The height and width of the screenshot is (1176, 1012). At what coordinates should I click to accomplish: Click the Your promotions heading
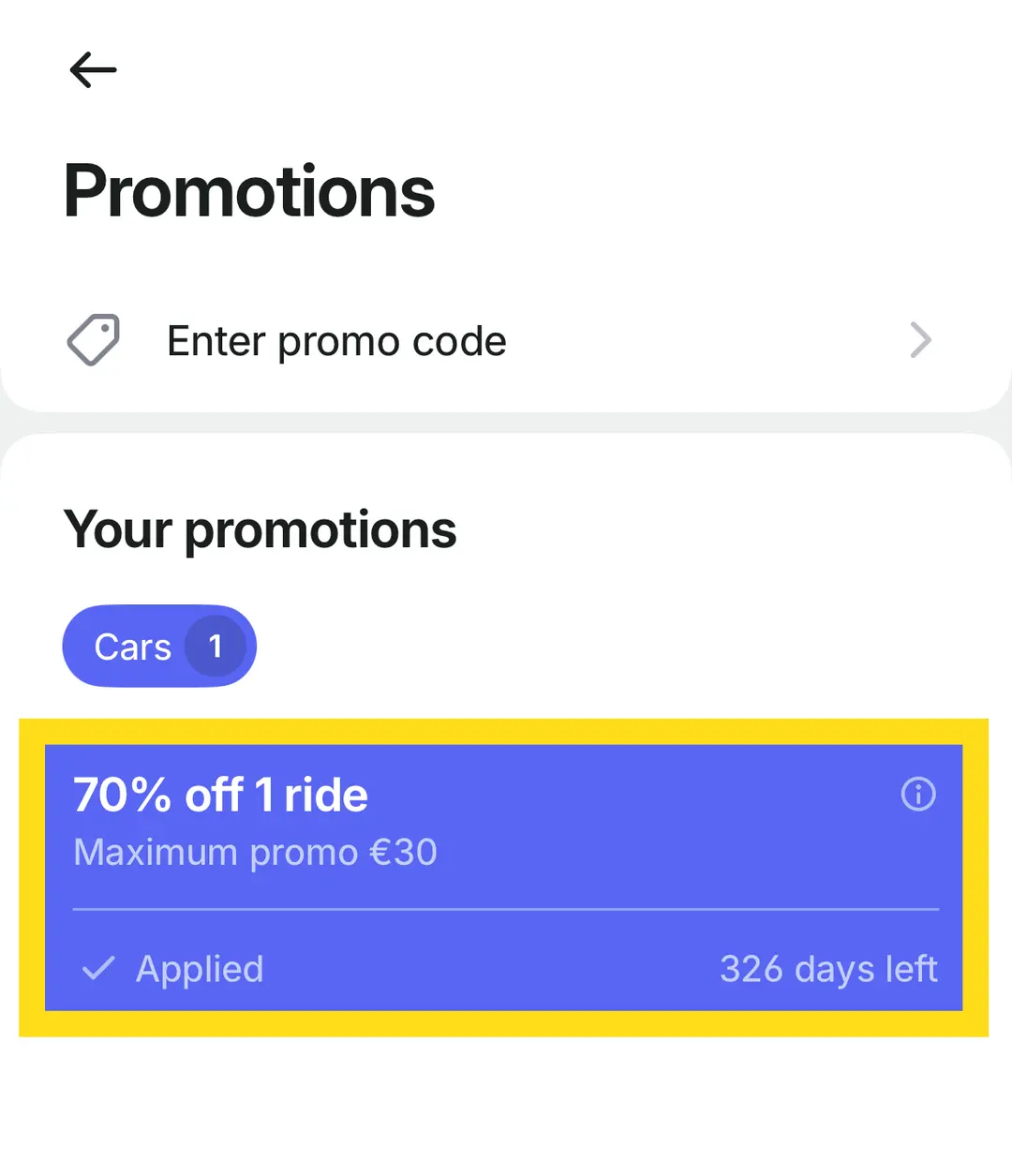(260, 530)
